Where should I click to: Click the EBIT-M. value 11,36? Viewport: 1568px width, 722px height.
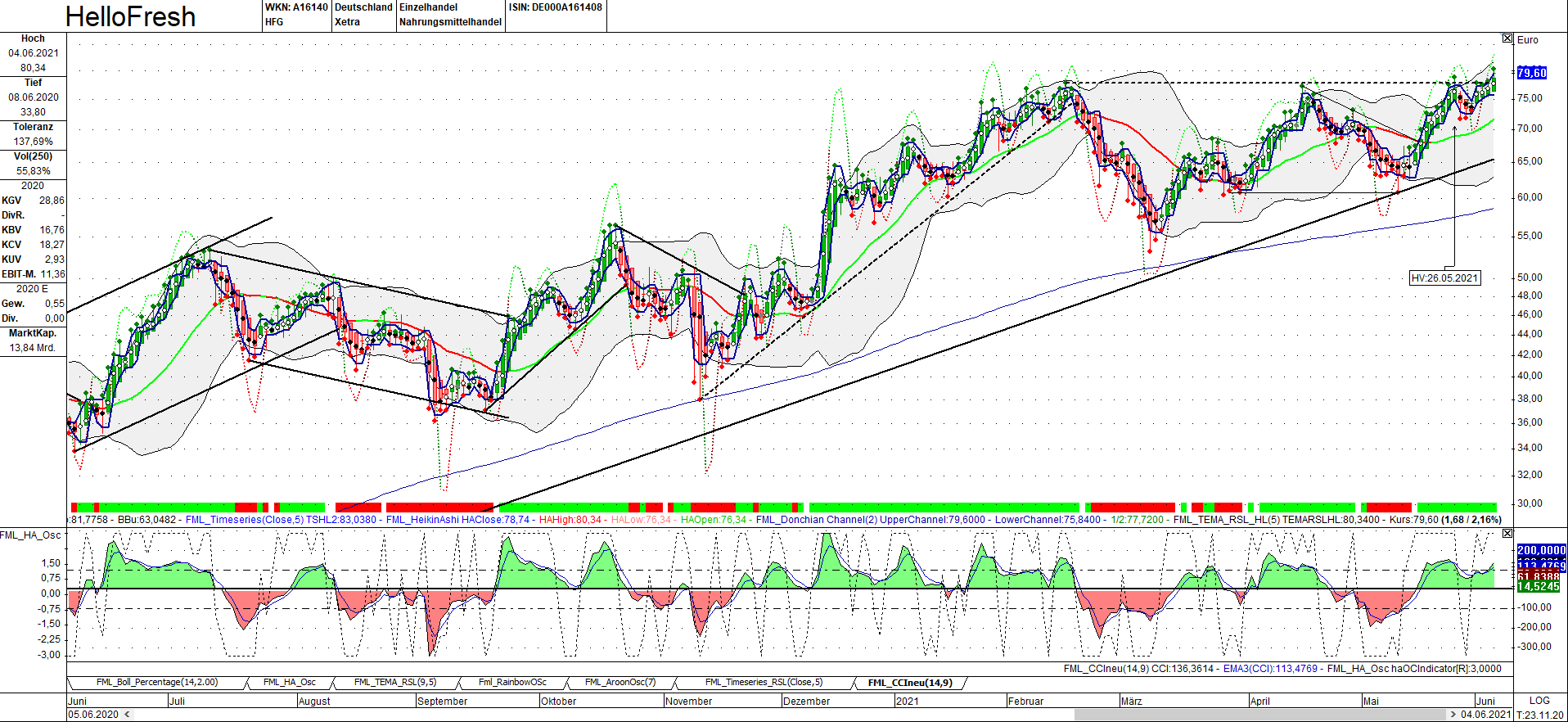52,274
